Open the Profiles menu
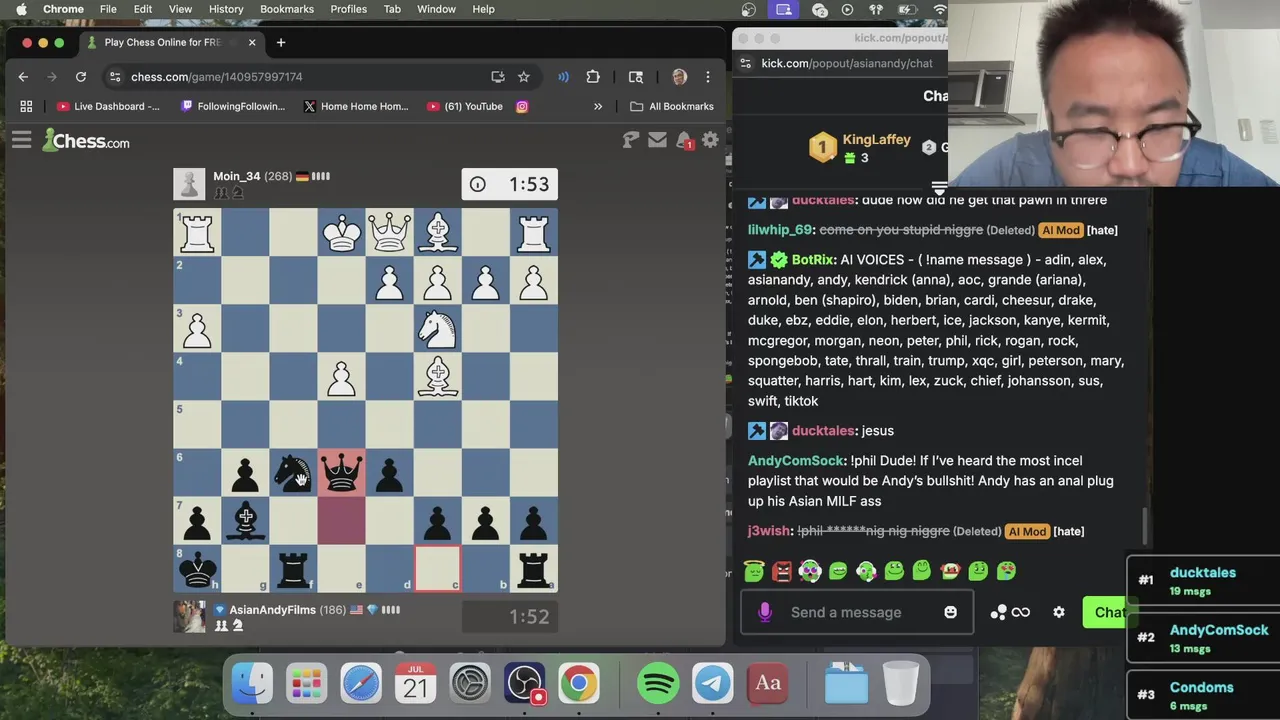This screenshot has height=720, width=1280. pos(349,9)
